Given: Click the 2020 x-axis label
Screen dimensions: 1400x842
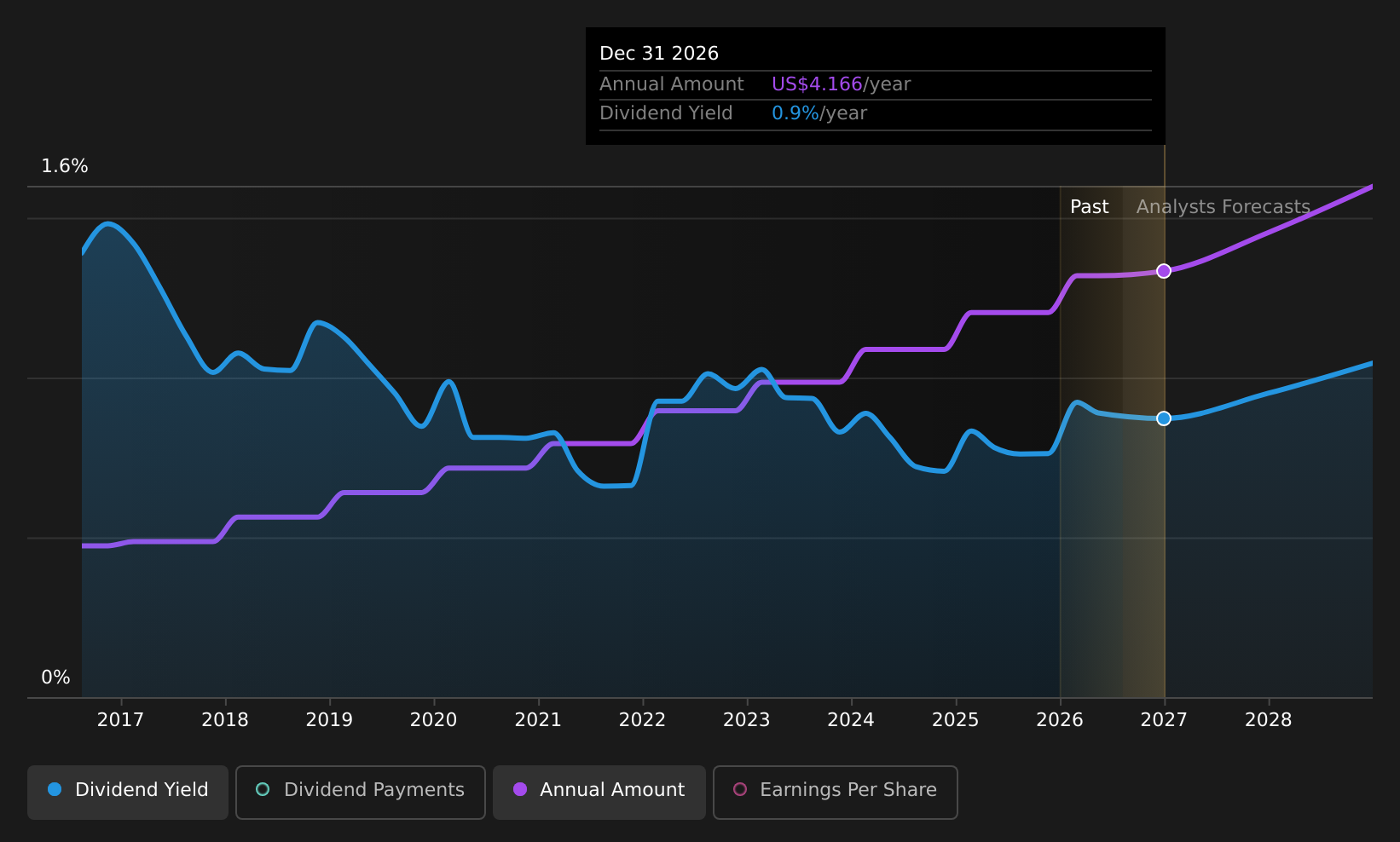Looking at the screenshot, I should (434, 720).
